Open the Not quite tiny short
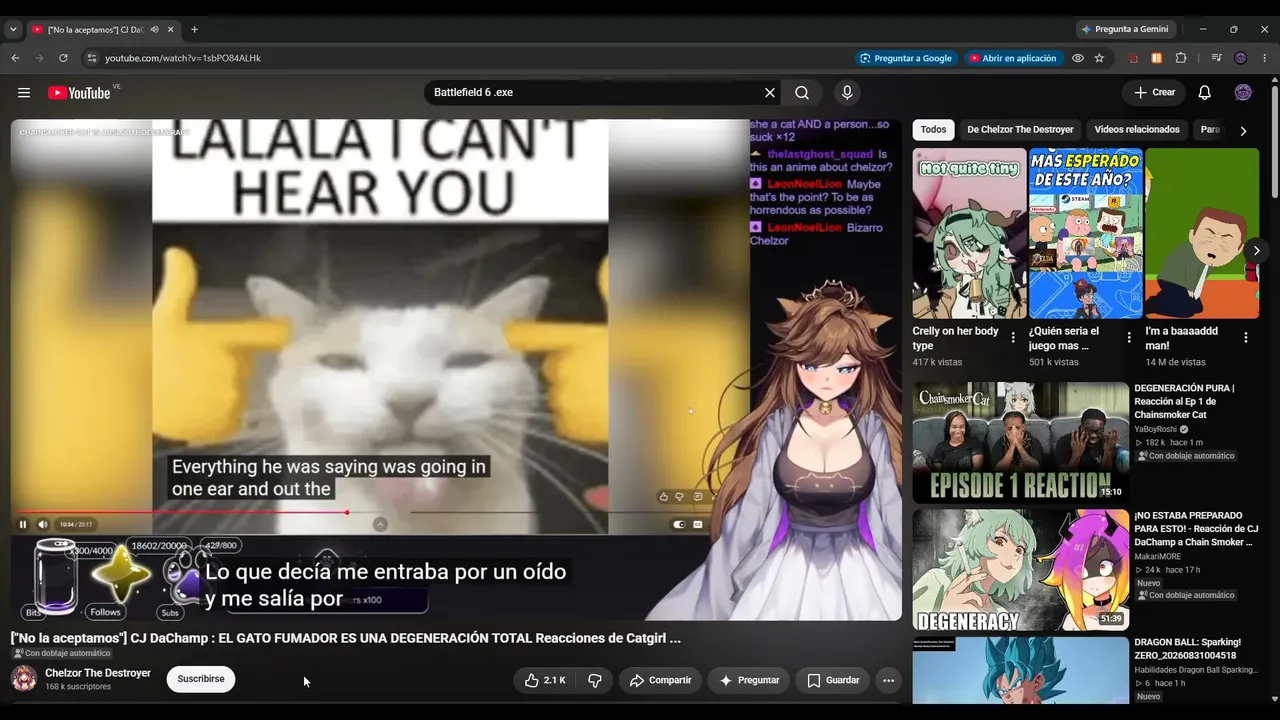The height and width of the screenshot is (720, 1280). click(969, 233)
